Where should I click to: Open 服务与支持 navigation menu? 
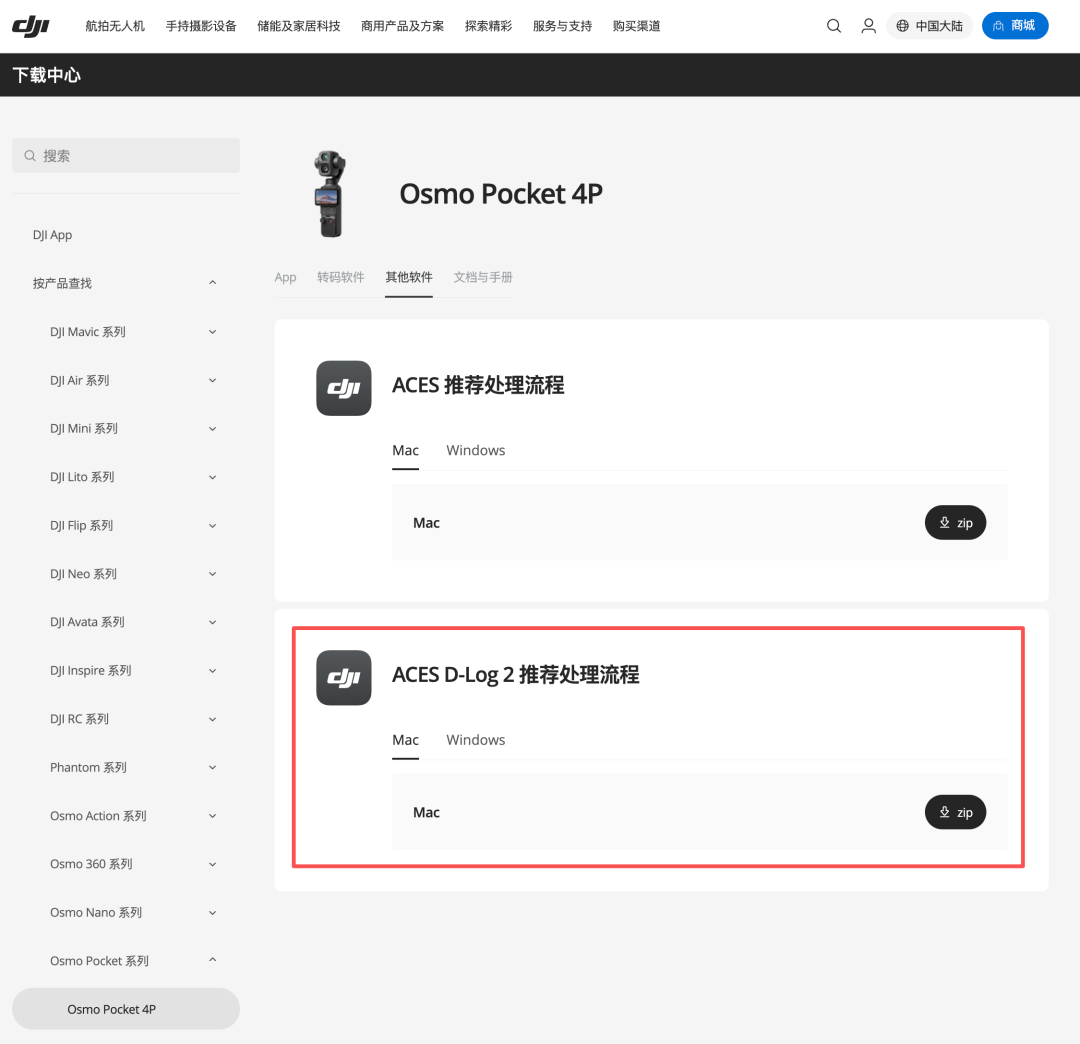pyautogui.click(x=562, y=26)
